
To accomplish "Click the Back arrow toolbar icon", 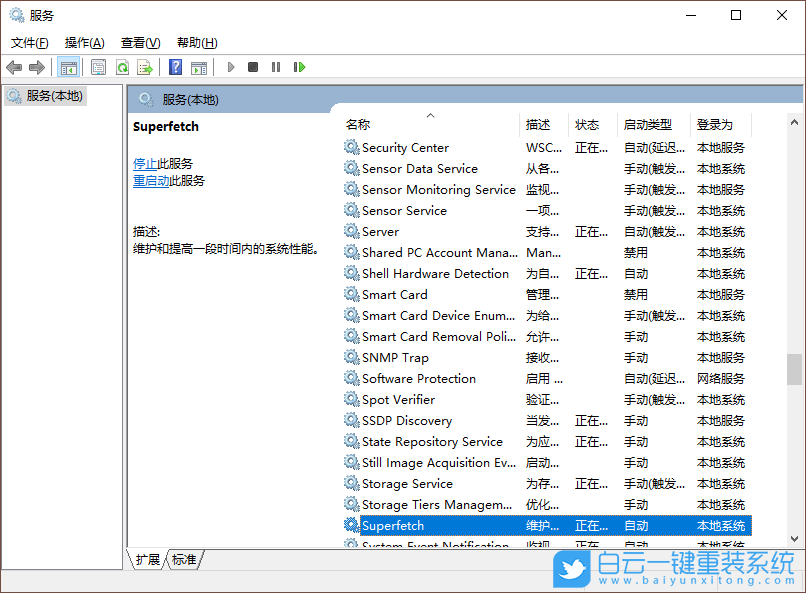I will (x=14, y=67).
